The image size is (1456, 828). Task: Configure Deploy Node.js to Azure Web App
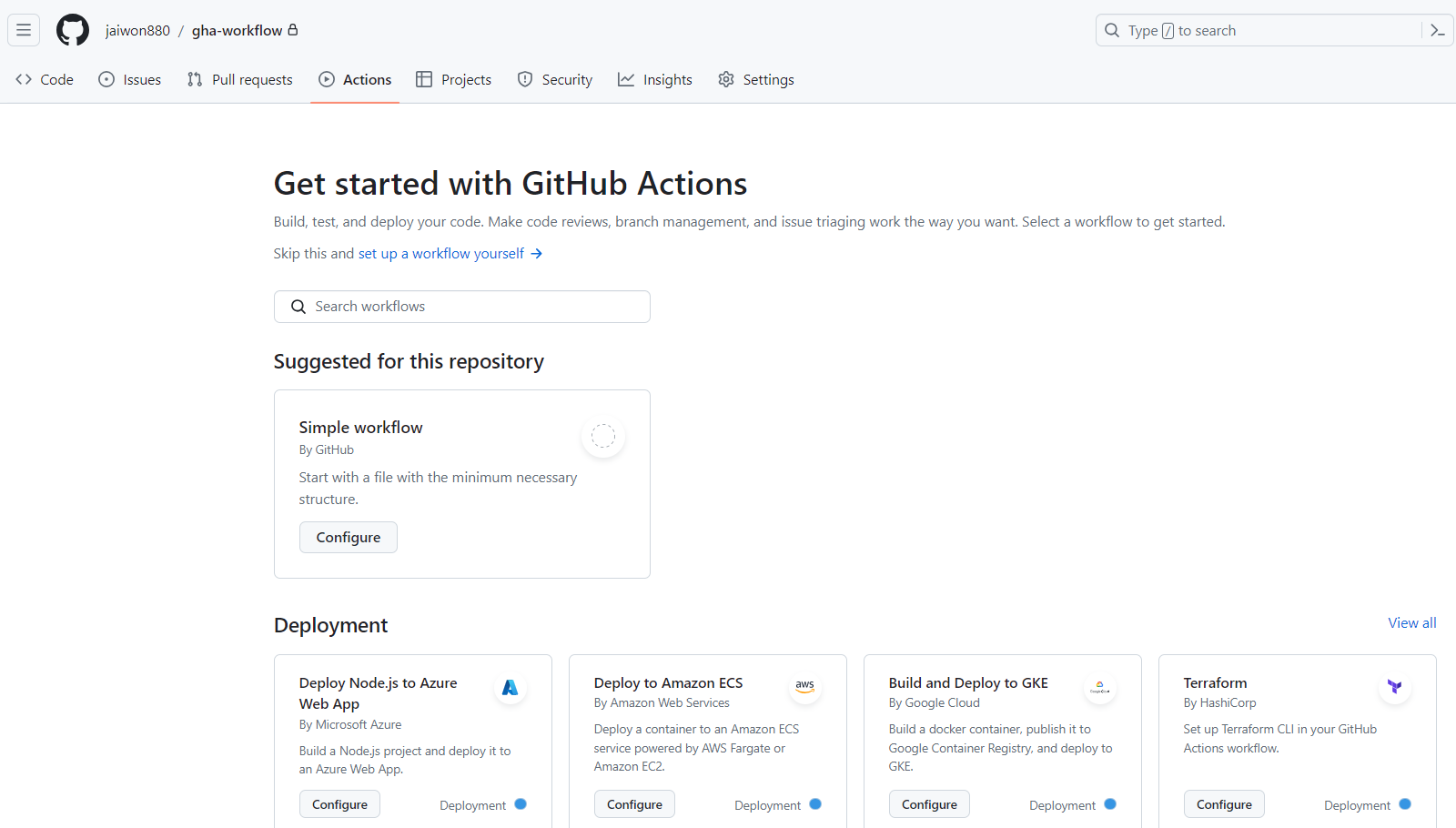[340, 804]
